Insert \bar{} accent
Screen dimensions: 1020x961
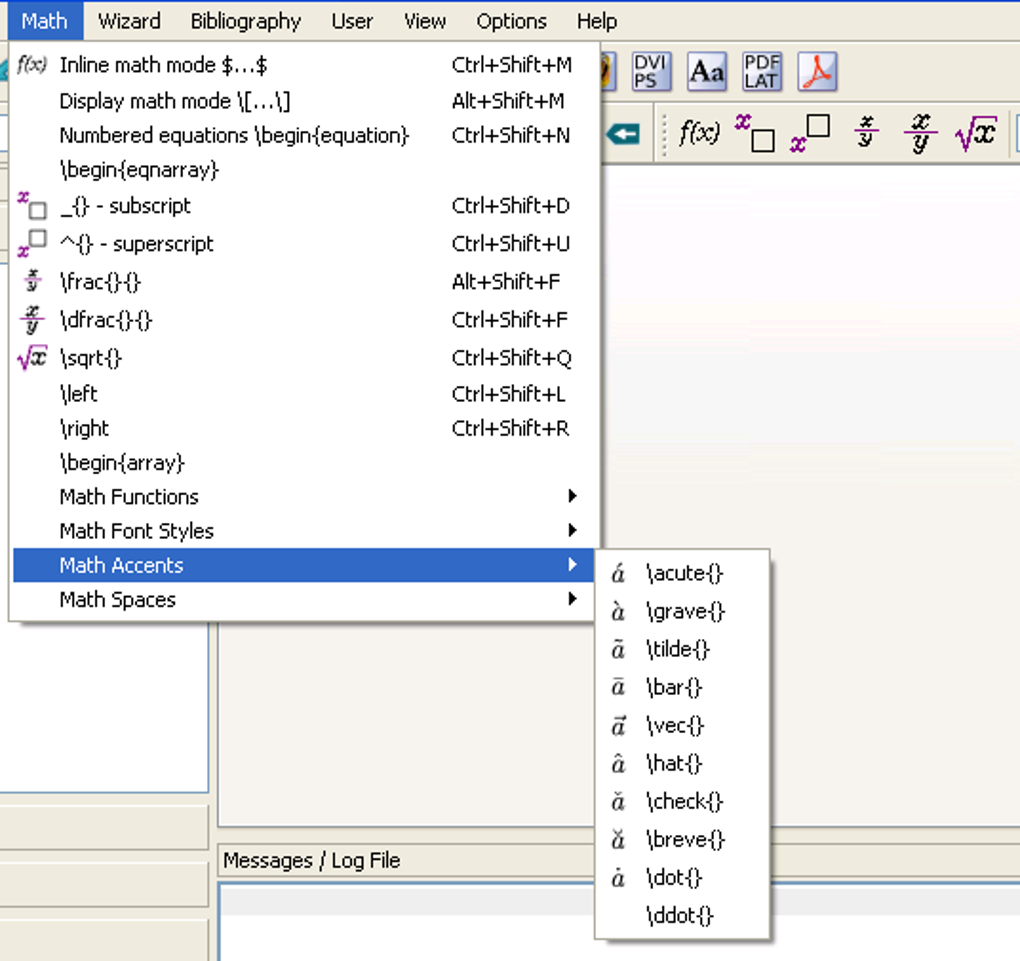click(x=682, y=687)
